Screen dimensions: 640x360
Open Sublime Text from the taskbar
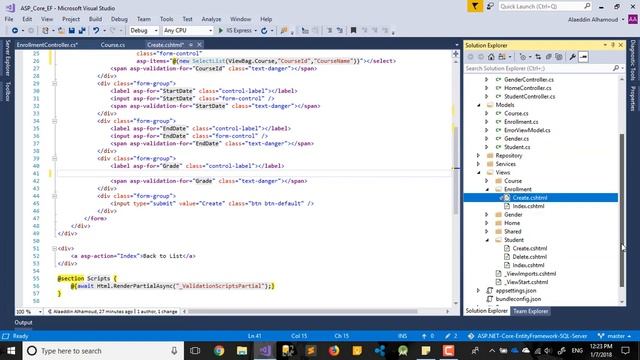pyautogui.click(x=311, y=351)
